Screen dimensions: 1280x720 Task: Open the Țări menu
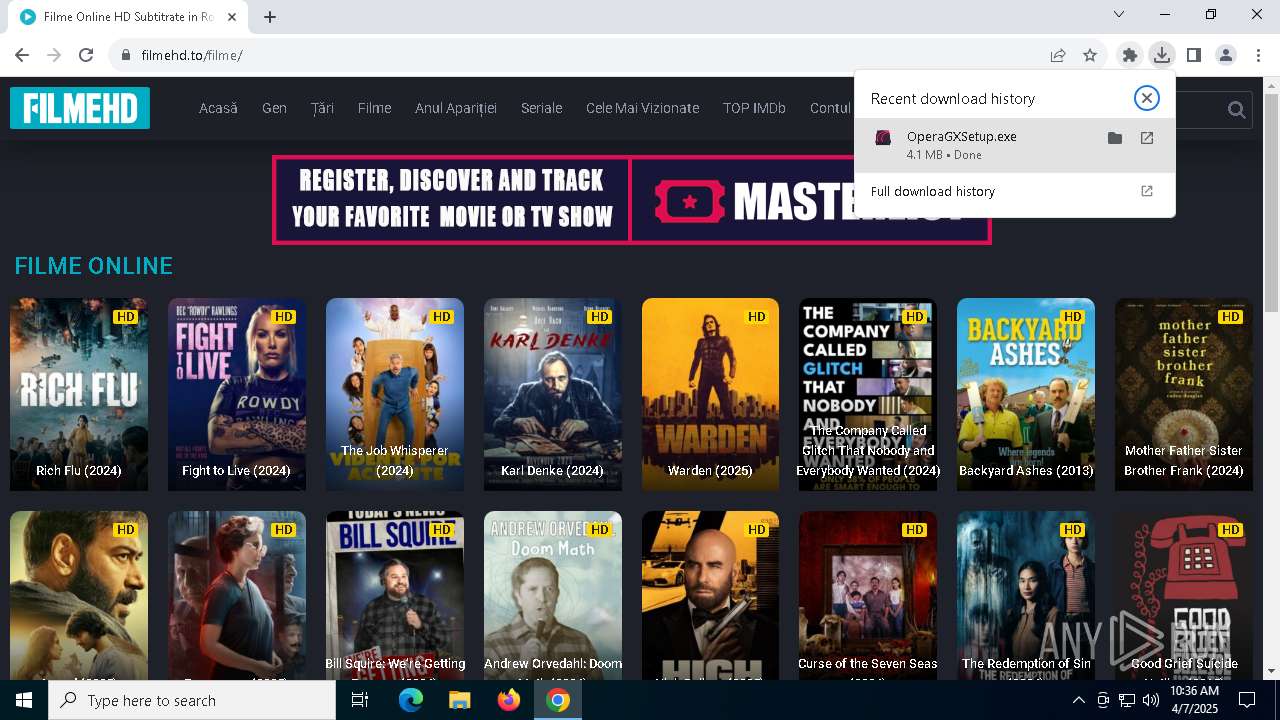pyautogui.click(x=322, y=108)
